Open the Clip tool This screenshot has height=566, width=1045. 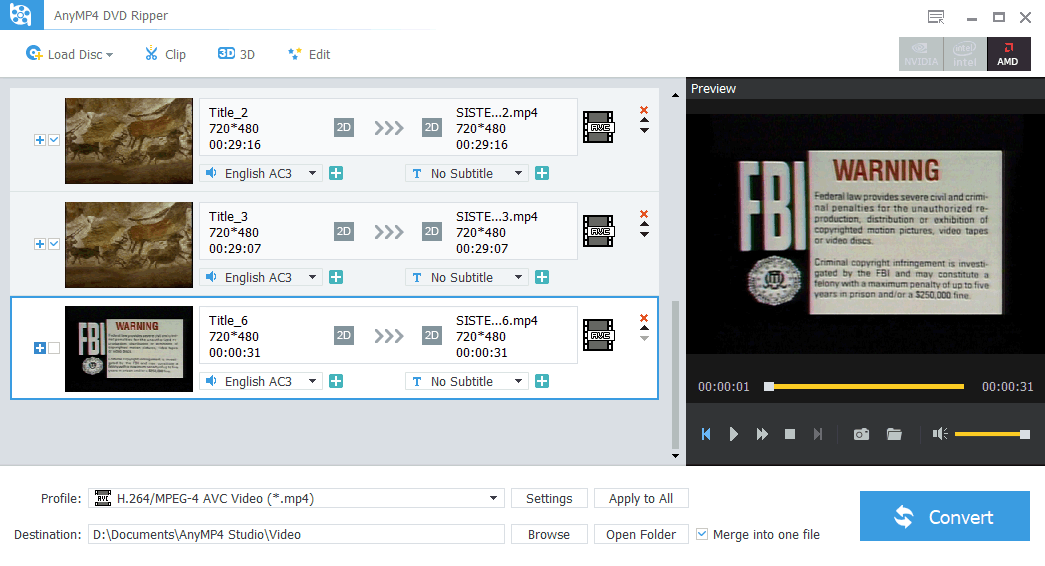point(165,54)
